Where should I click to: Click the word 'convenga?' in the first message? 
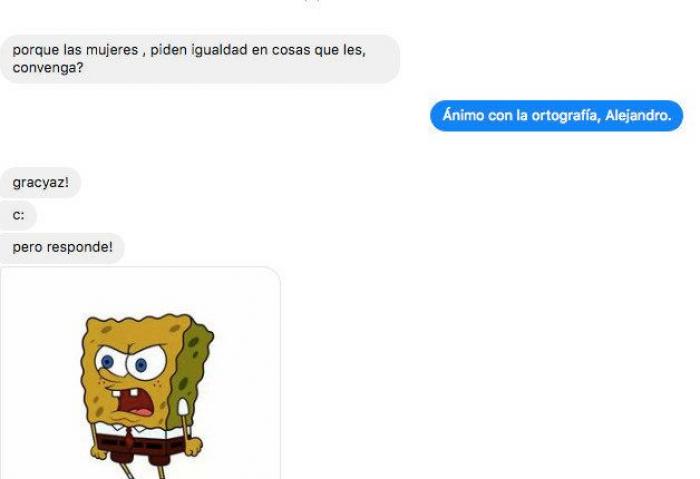pyautogui.click(x=48, y=68)
